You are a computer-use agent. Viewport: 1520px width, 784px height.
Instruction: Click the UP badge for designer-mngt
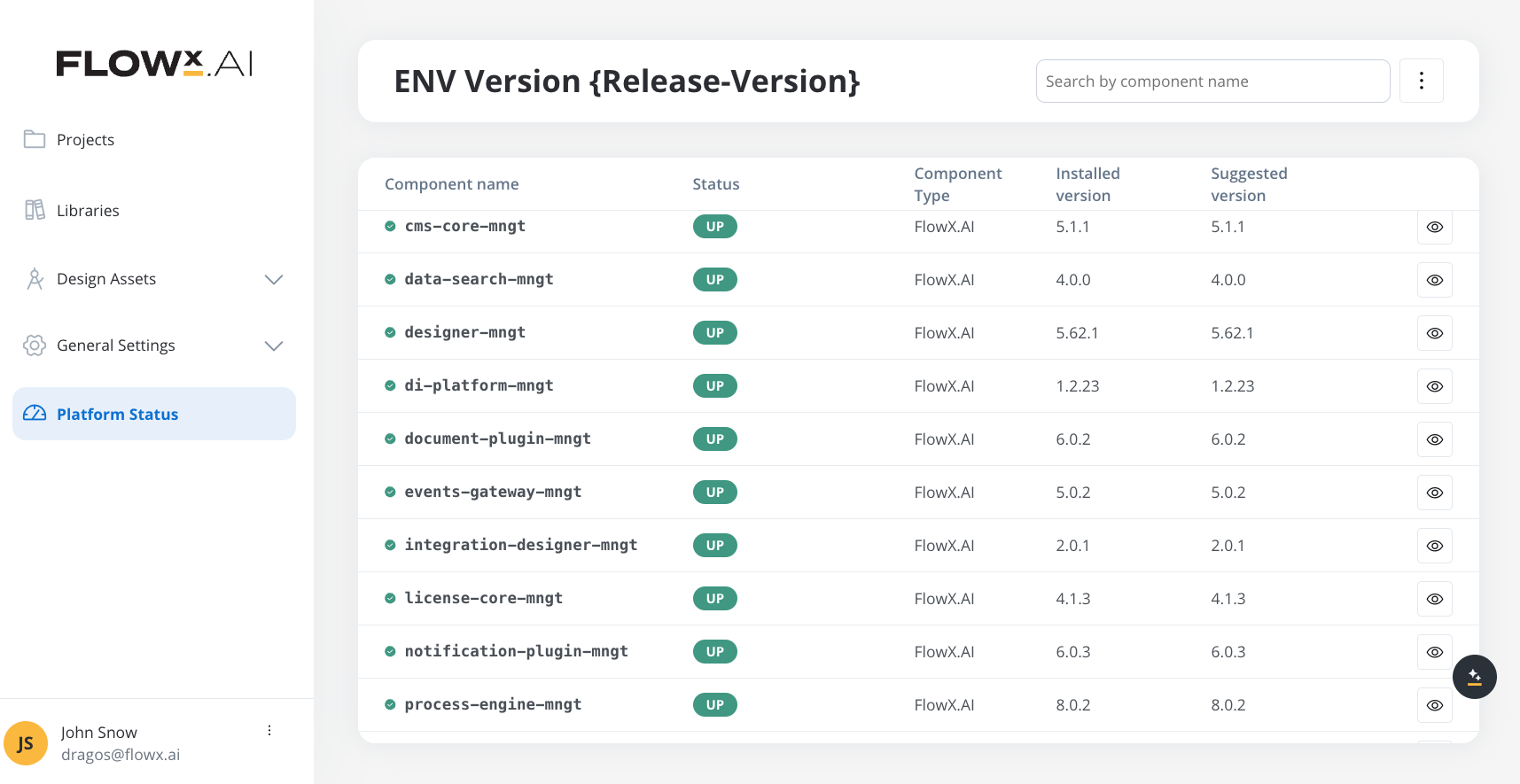[x=715, y=333]
